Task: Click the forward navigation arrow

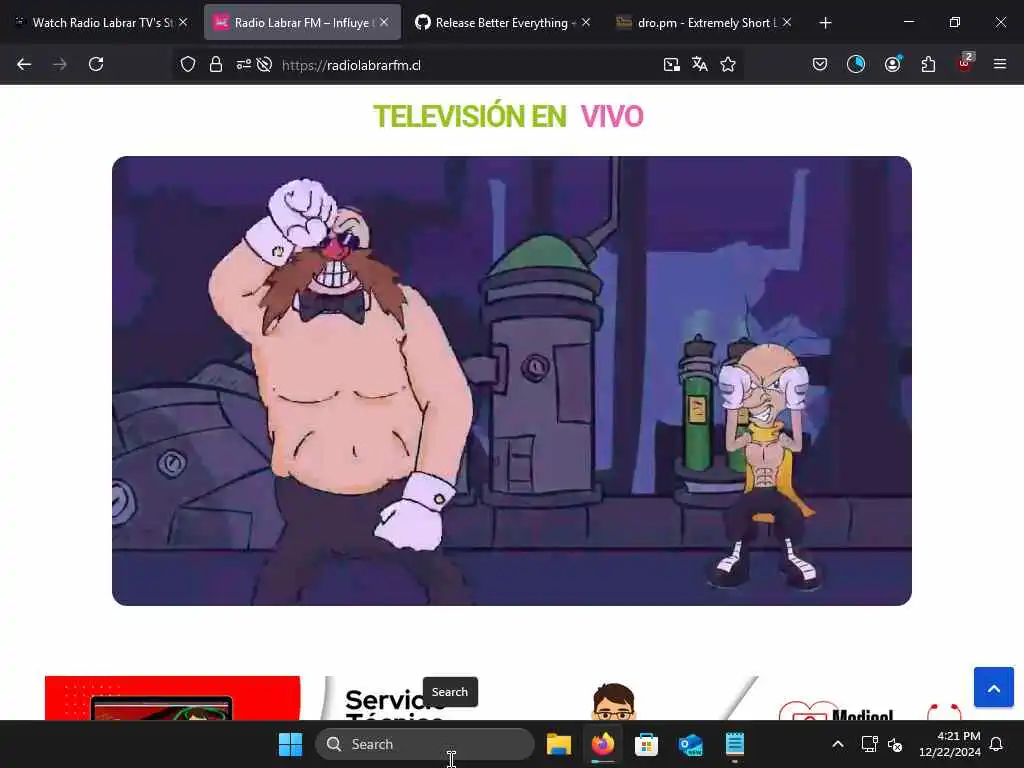Action: point(59,64)
